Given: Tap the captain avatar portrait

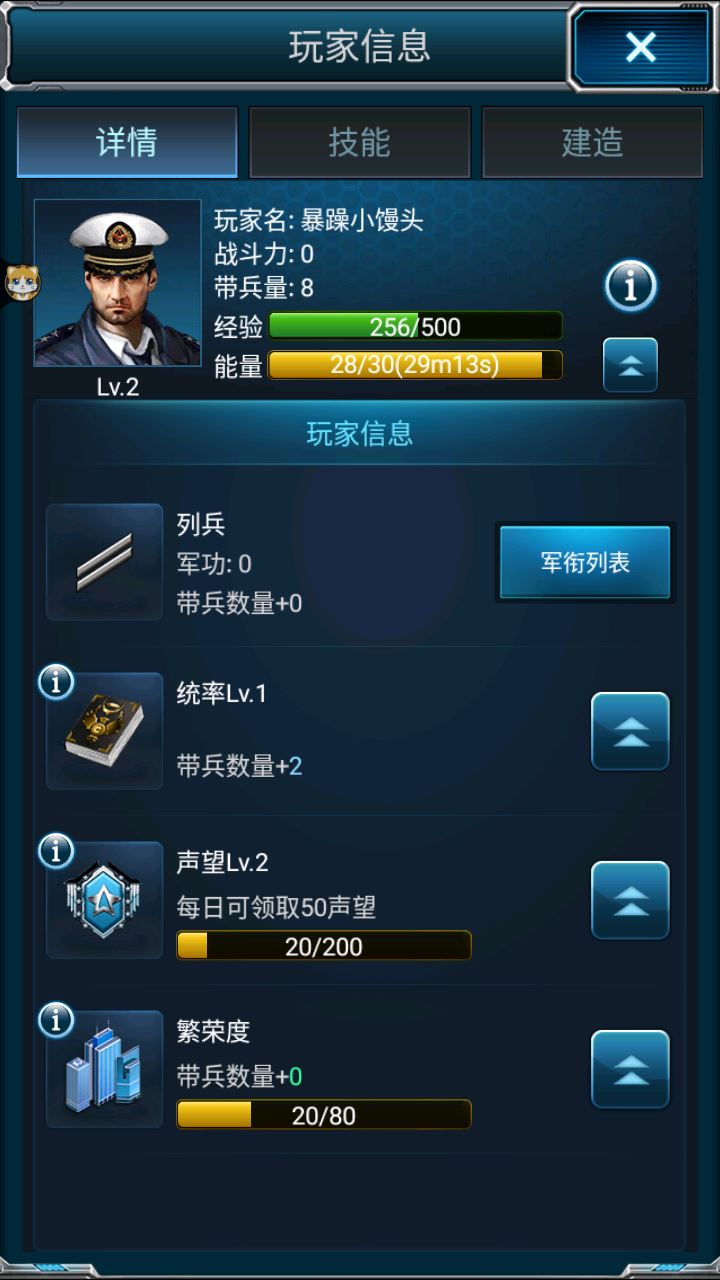Looking at the screenshot, I should pyautogui.click(x=118, y=283).
